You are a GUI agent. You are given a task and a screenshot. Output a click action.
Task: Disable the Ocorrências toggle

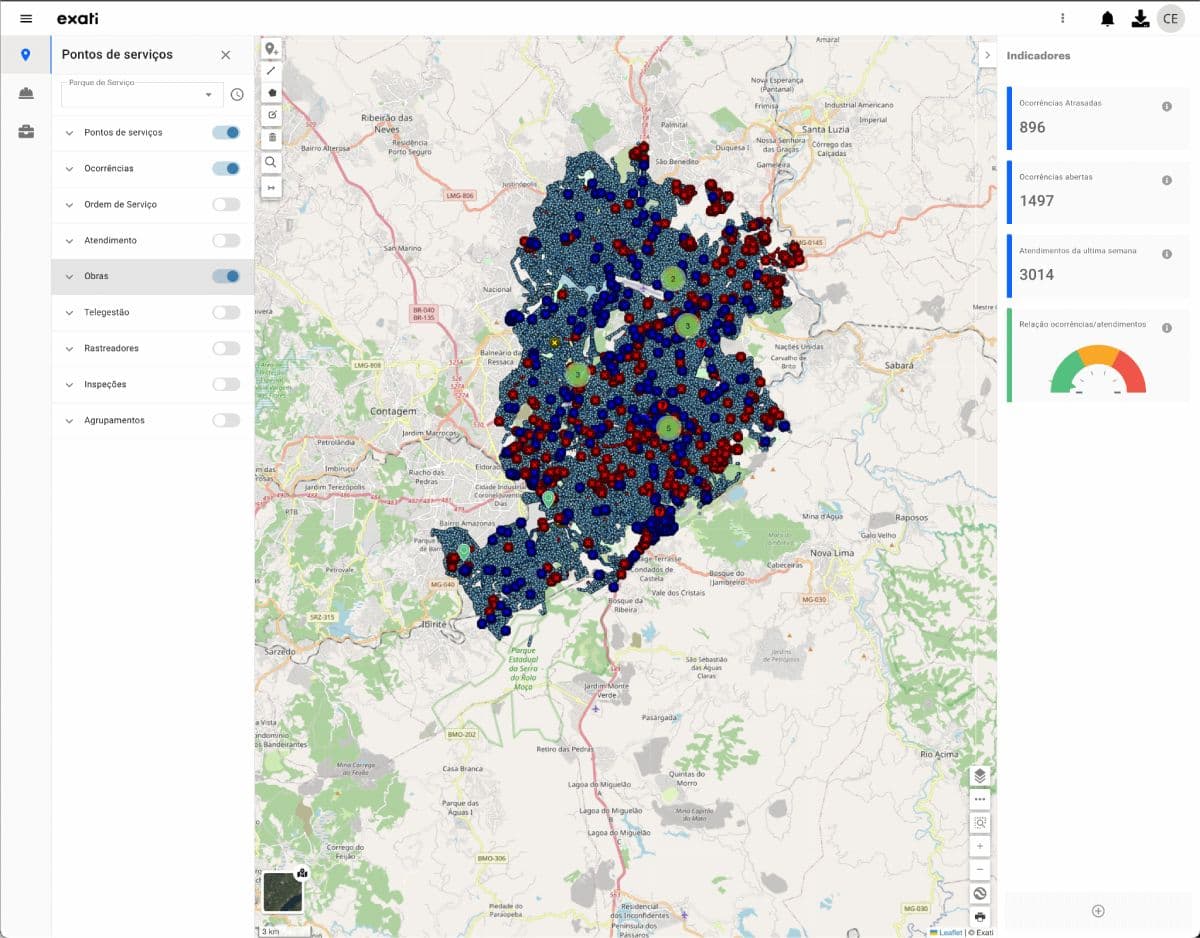click(x=226, y=169)
